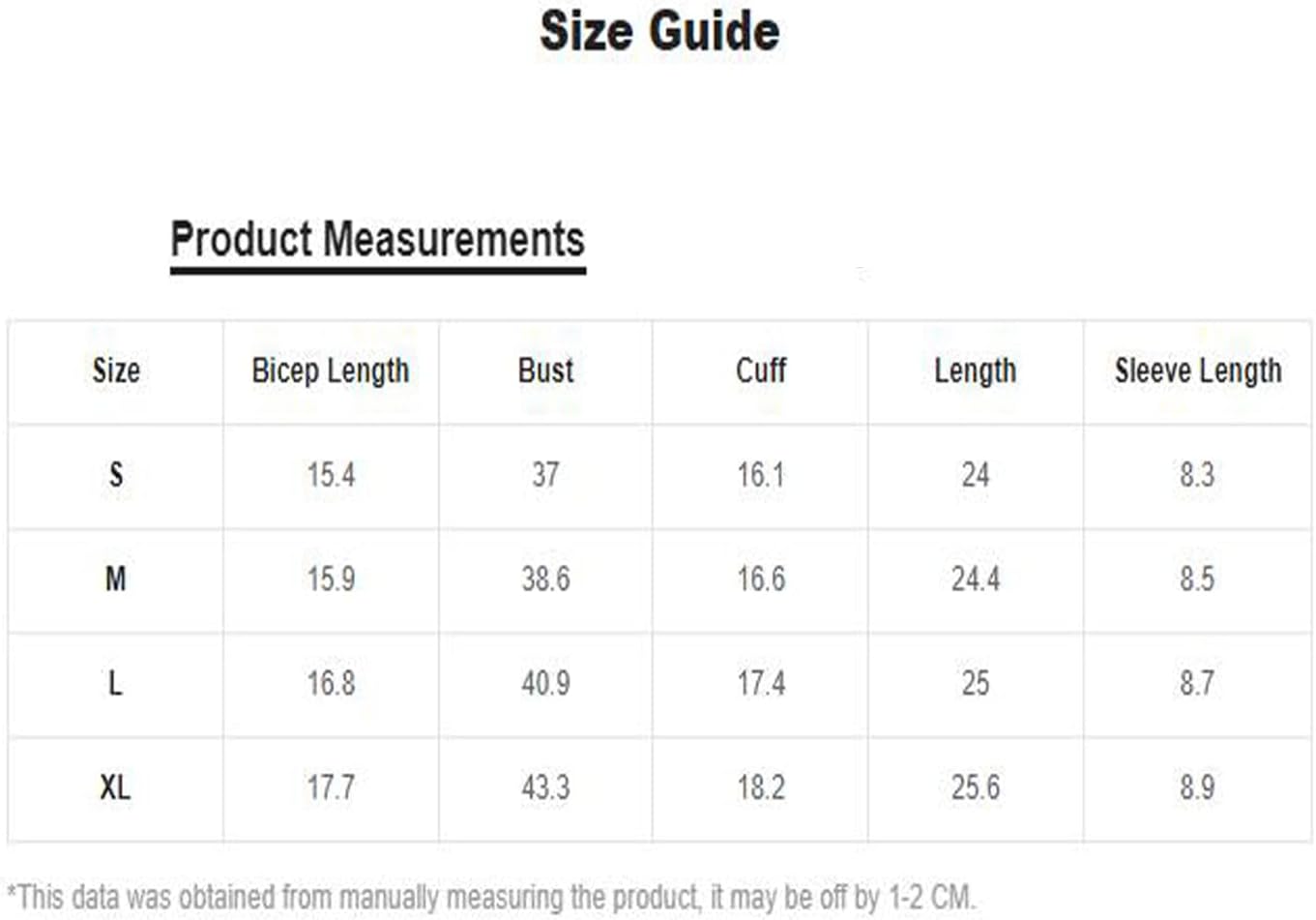Click the M size row label

116,579
